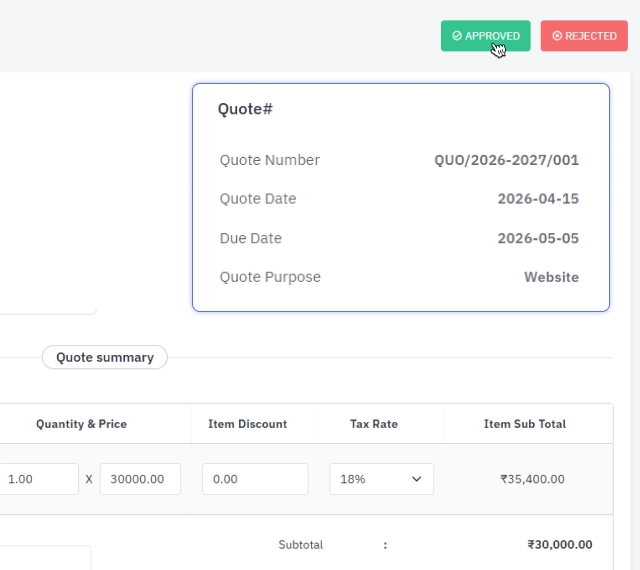Open the 18% Tax Rate dropdown
640x570 pixels.
click(381, 479)
